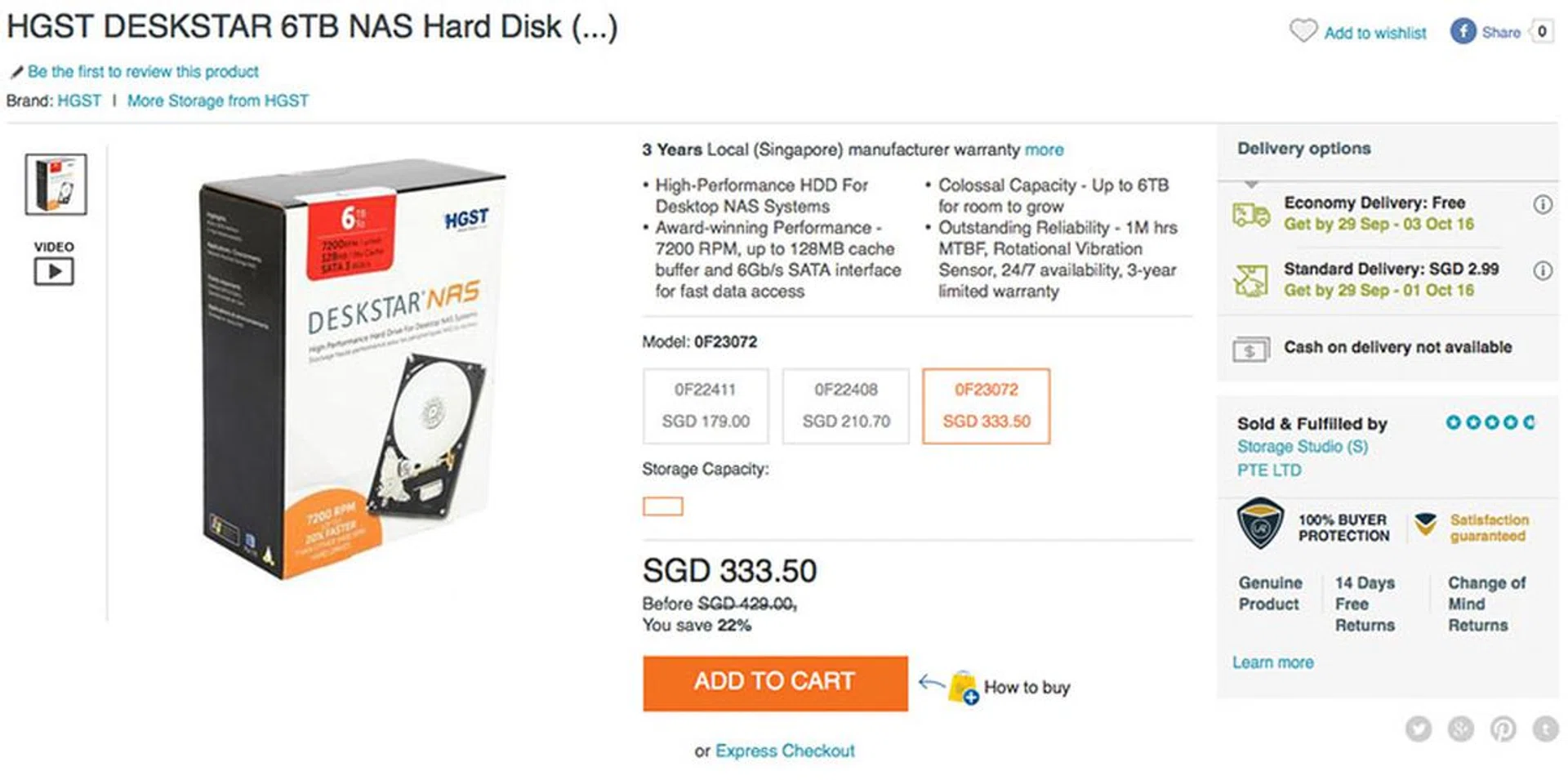The width and height of the screenshot is (1568, 780).
Task: Play the product video
Action: click(x=55, y=270)
